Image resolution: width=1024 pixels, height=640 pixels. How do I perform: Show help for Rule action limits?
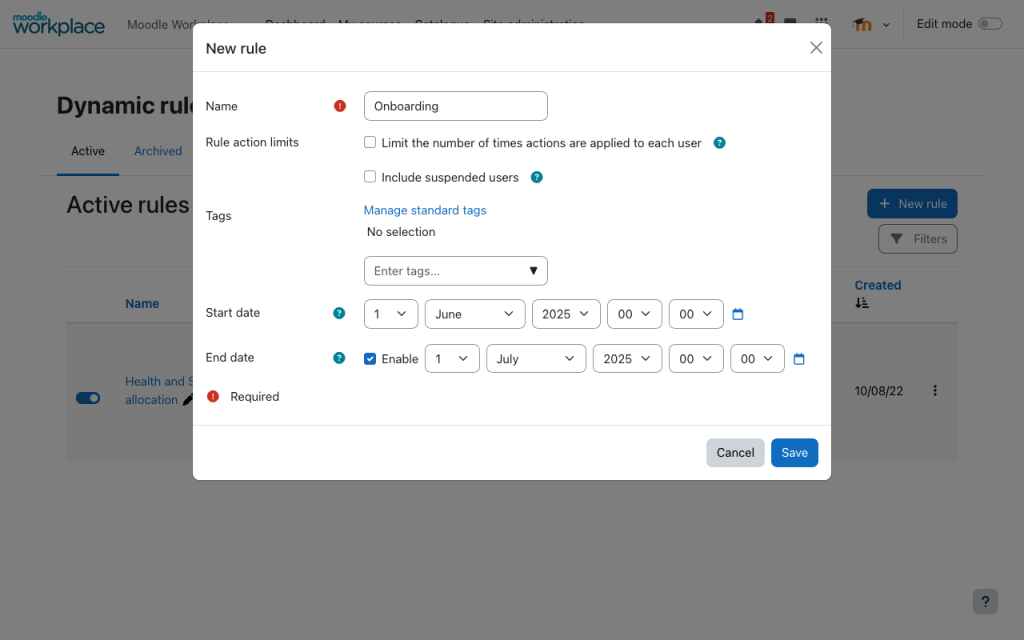(x=719, y=143)
